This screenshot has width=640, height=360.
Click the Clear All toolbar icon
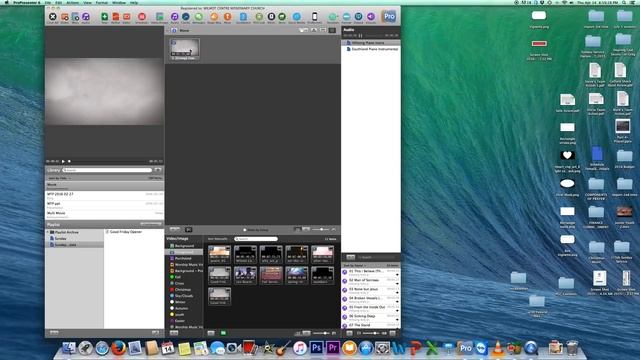point(53,17)
